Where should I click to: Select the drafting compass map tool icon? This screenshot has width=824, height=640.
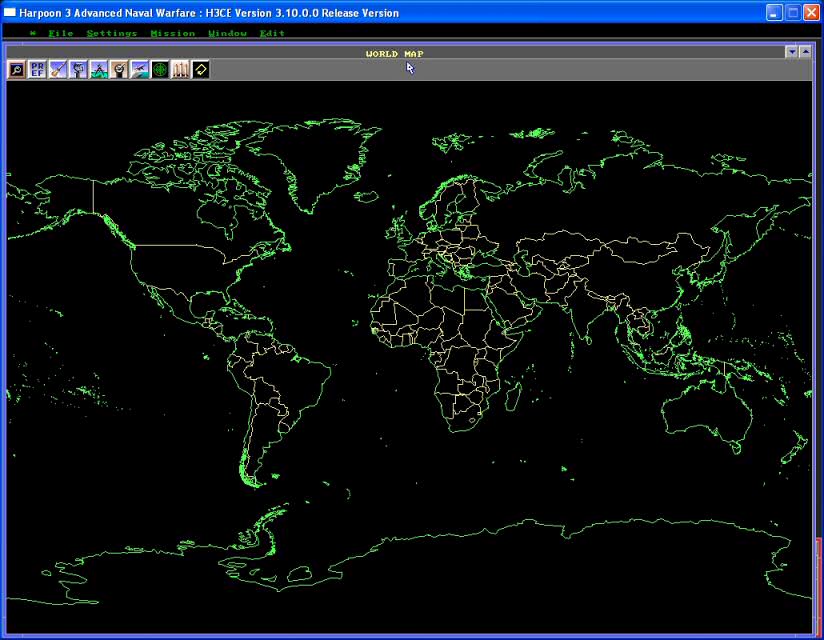click(x=99, y=69)
